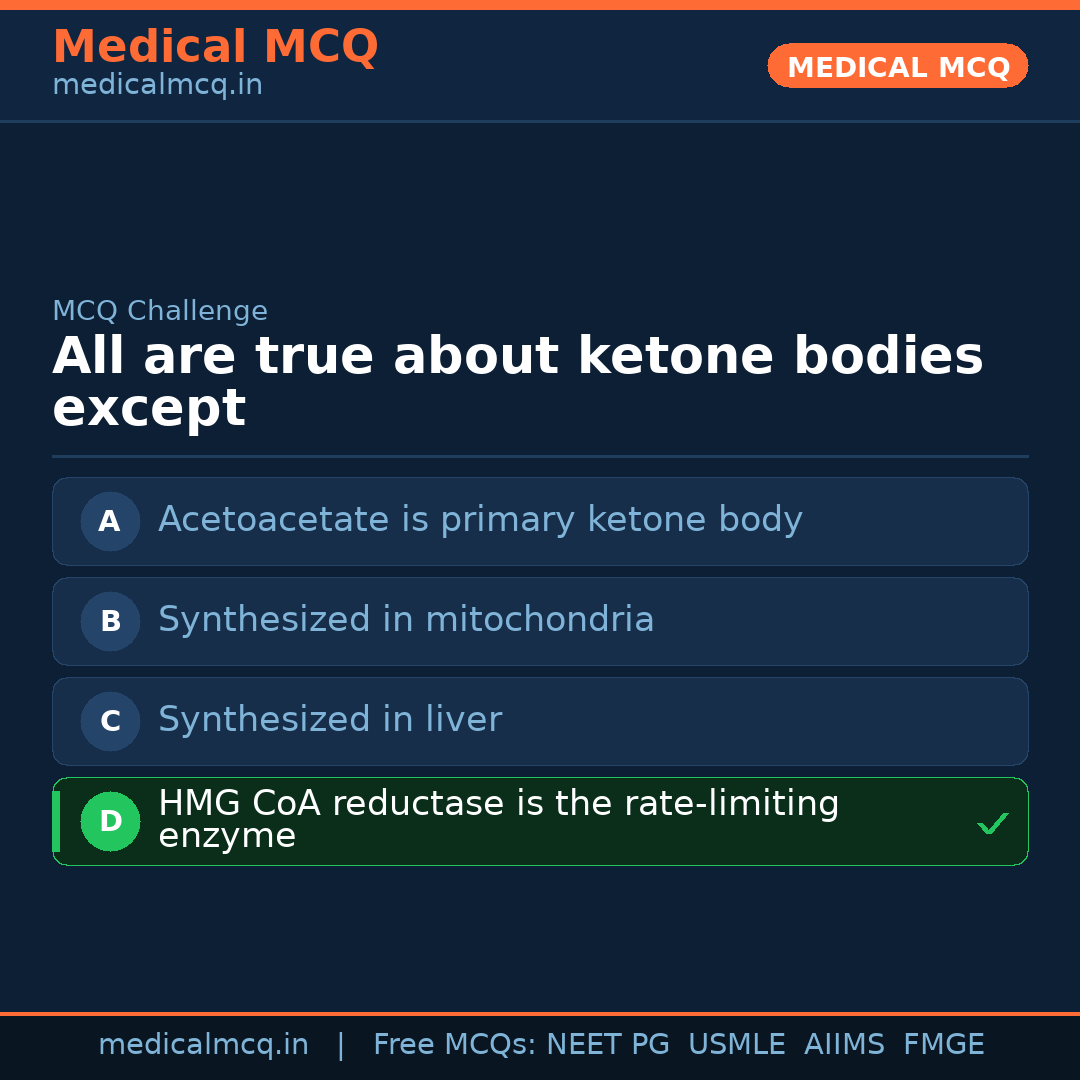Click the 'MCQ Challenge' label
The height and width of the screenshot is (1080, 1080).
click(x=160, y=311)
